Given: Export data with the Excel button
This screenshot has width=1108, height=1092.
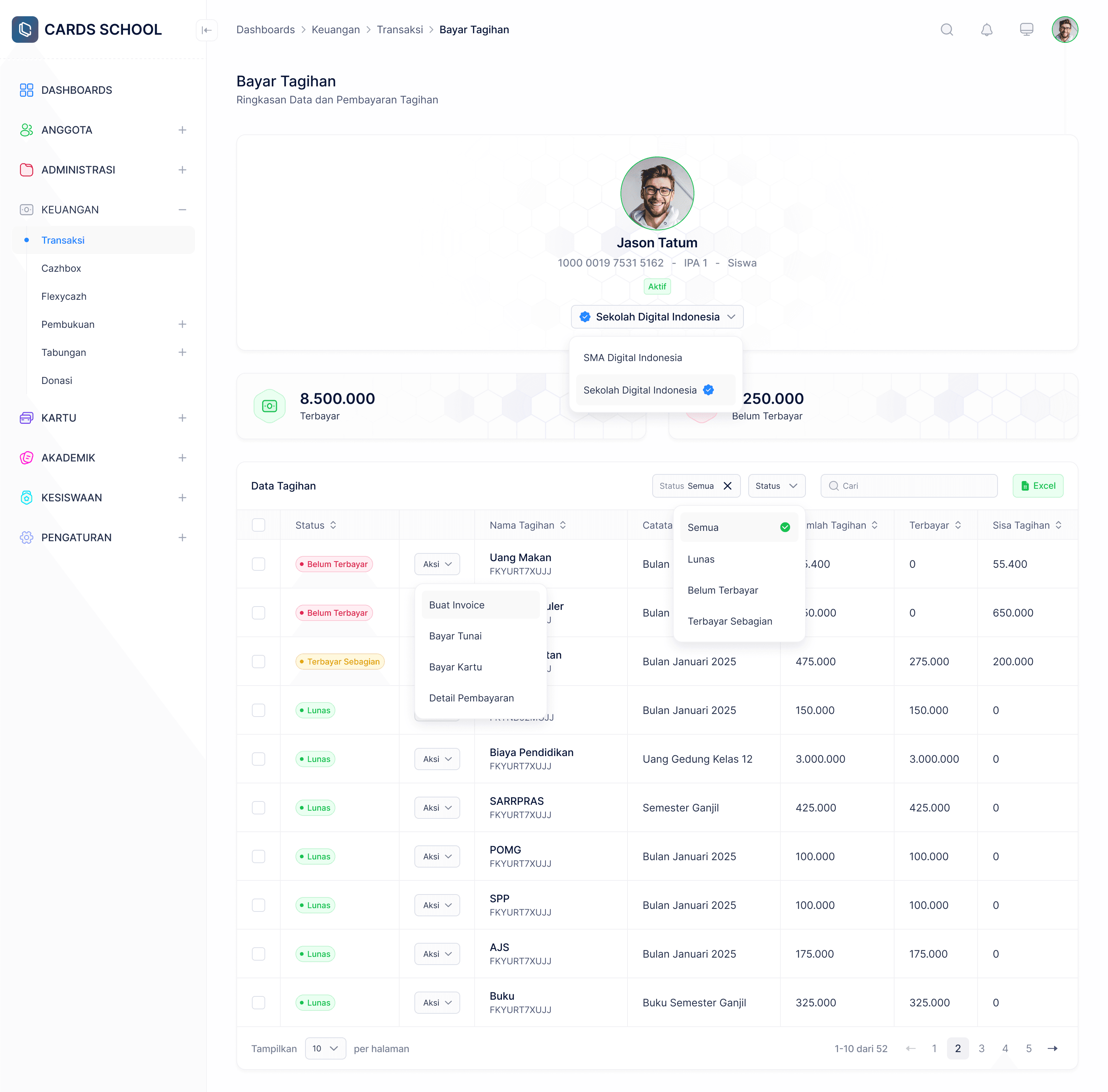Looking at the screenshot, I should [1037, 485].
